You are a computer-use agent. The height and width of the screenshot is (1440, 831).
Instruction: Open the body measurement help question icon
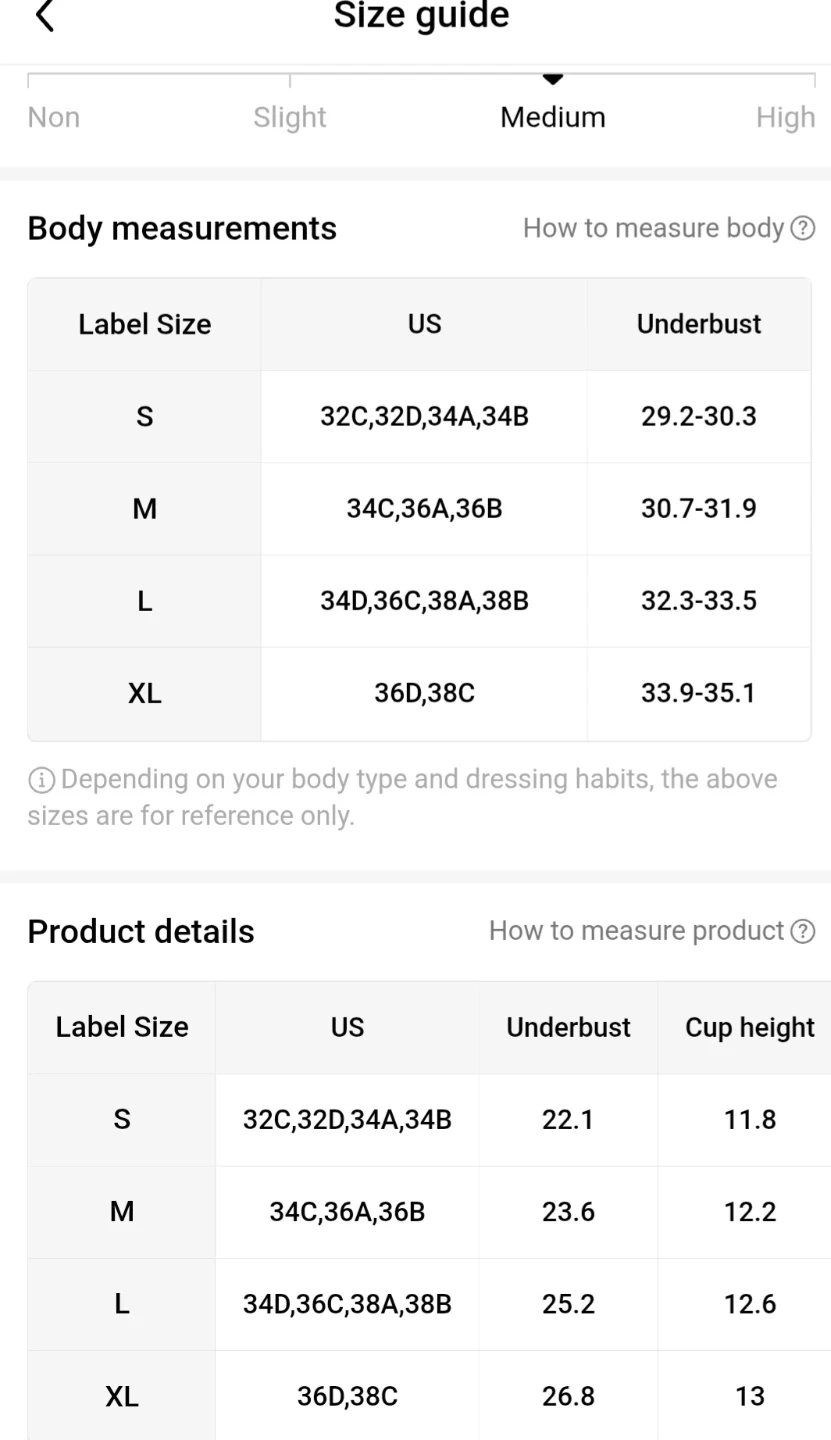[x=802, y=228]
